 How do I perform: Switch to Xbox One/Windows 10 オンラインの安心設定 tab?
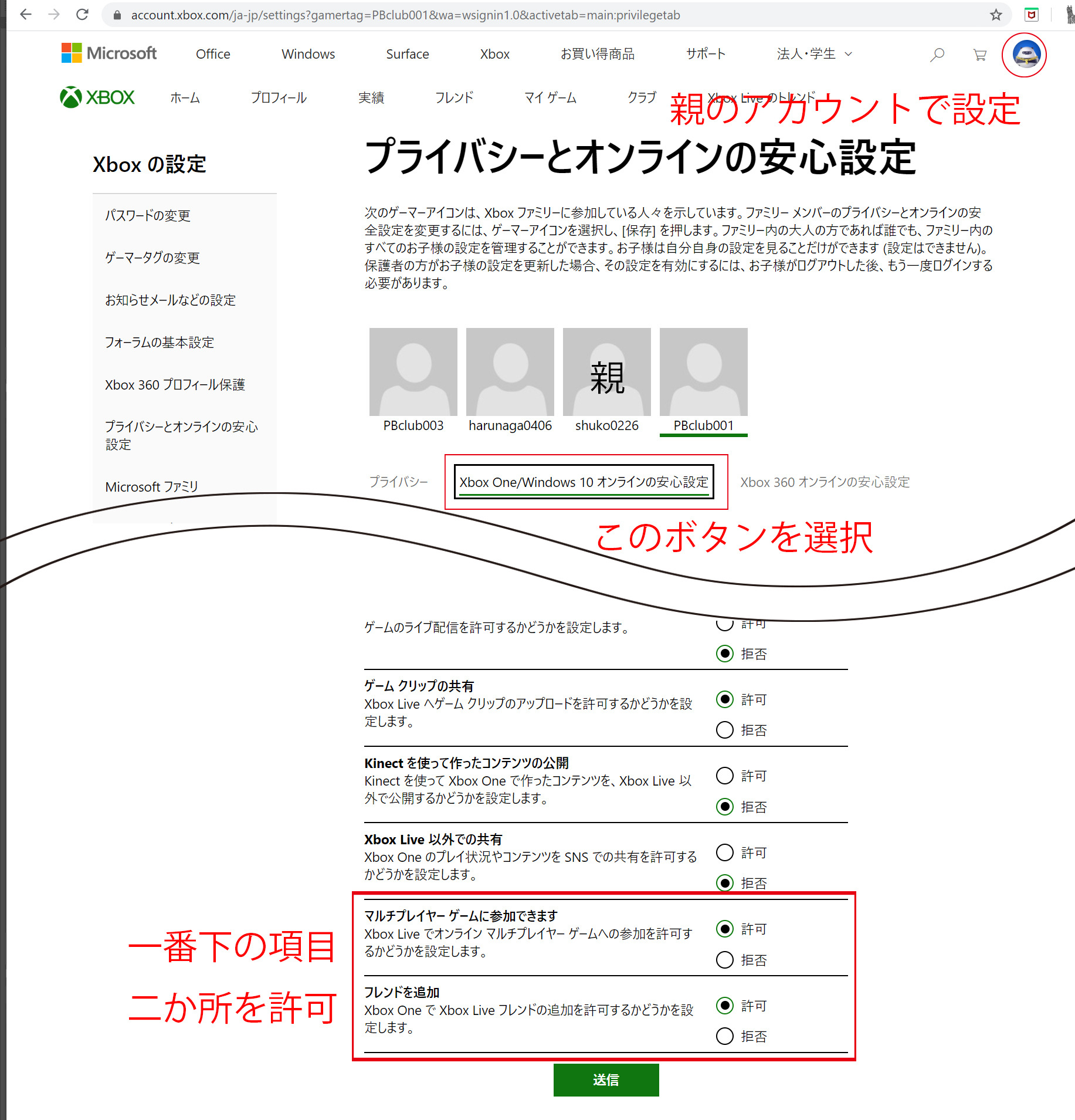pos(584,482)
